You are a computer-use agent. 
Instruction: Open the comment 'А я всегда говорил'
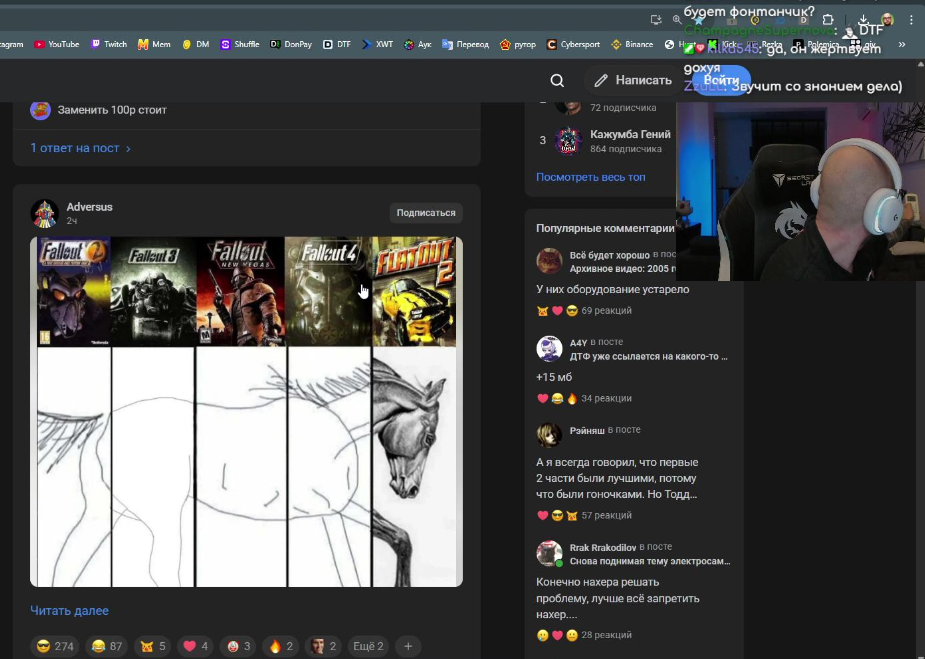coord(617,478)
